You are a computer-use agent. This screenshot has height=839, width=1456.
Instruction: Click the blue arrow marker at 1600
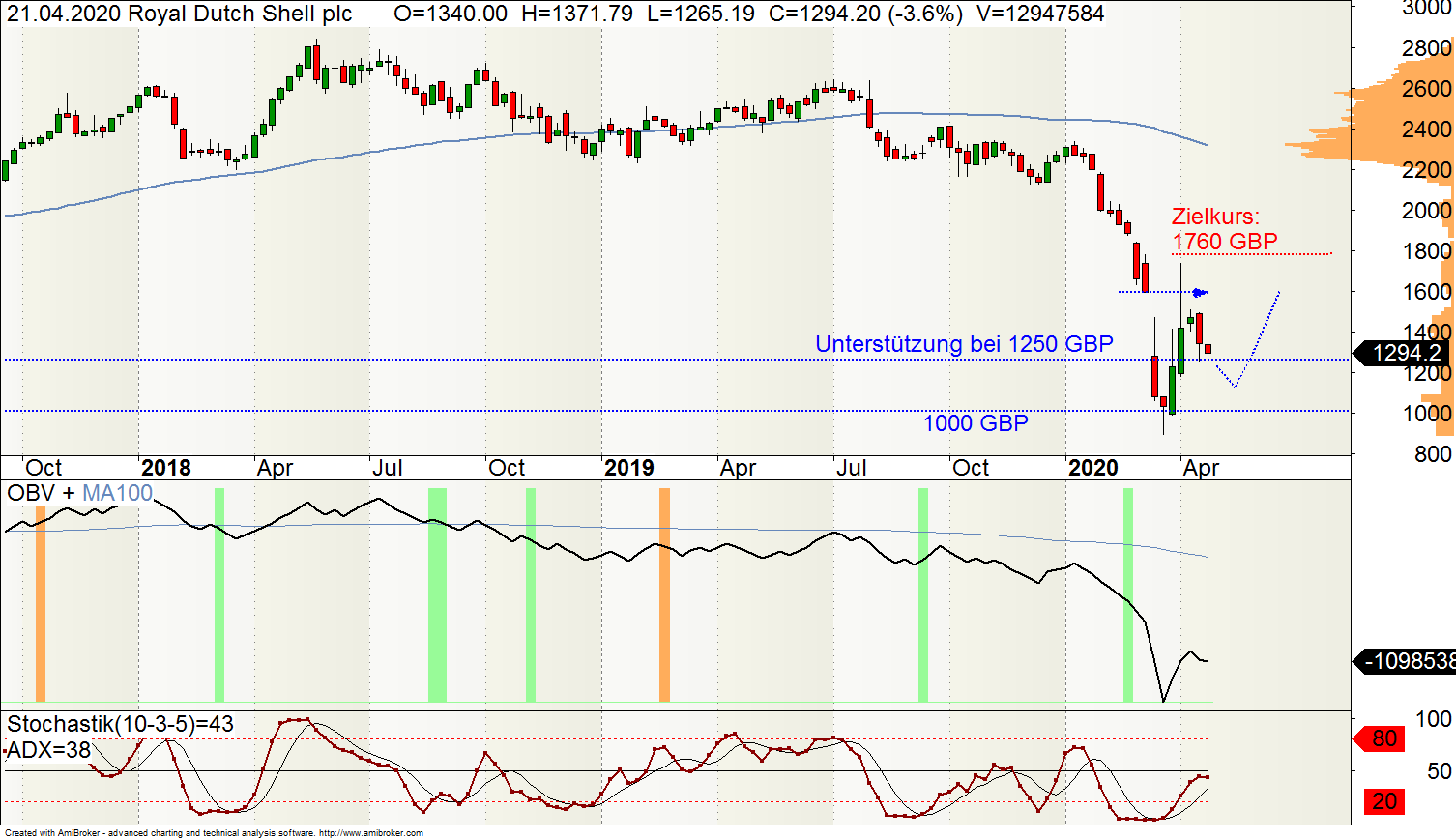[1200, 292]
